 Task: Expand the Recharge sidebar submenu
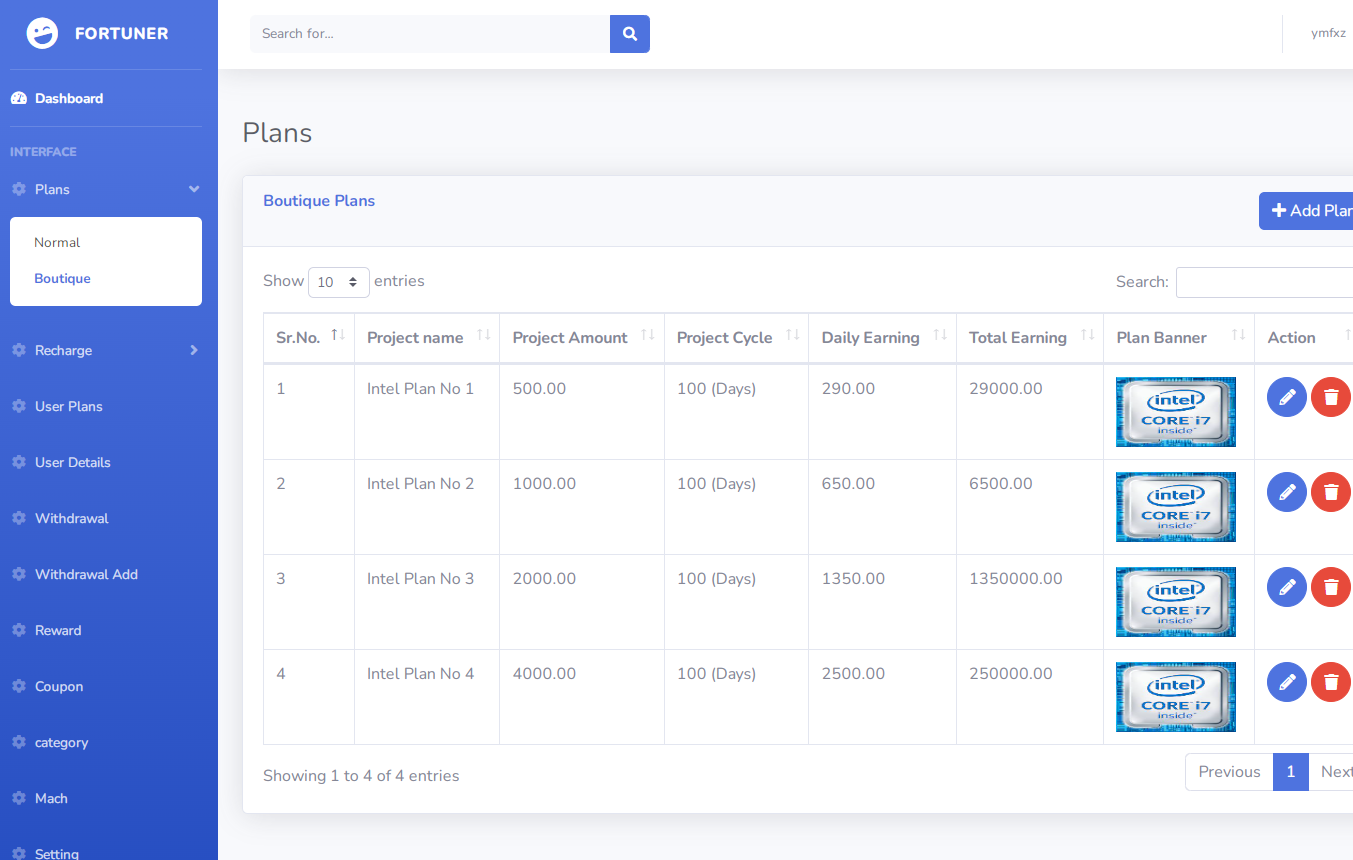(194, 350)
